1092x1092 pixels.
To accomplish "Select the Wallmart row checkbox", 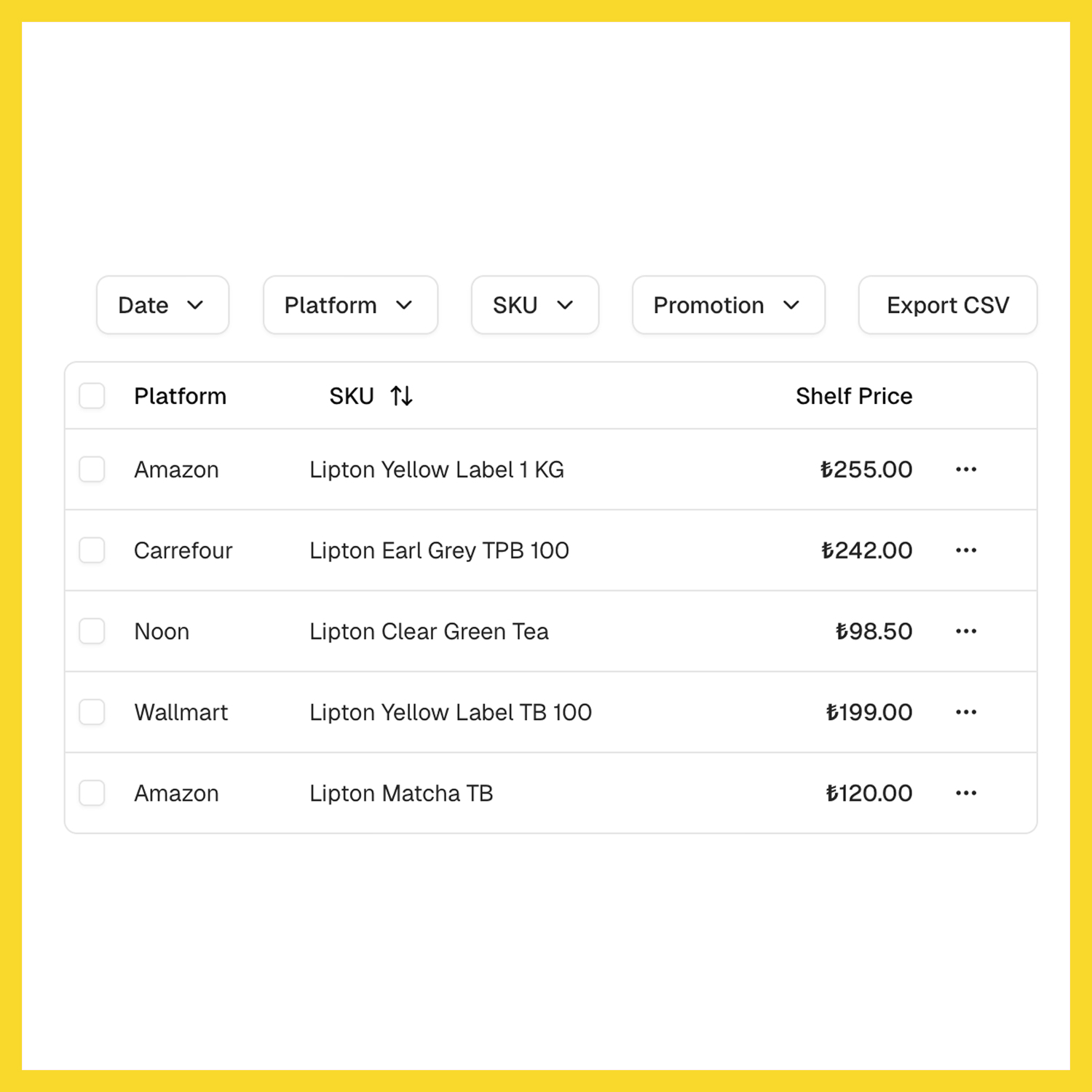I will coord(92,712).
